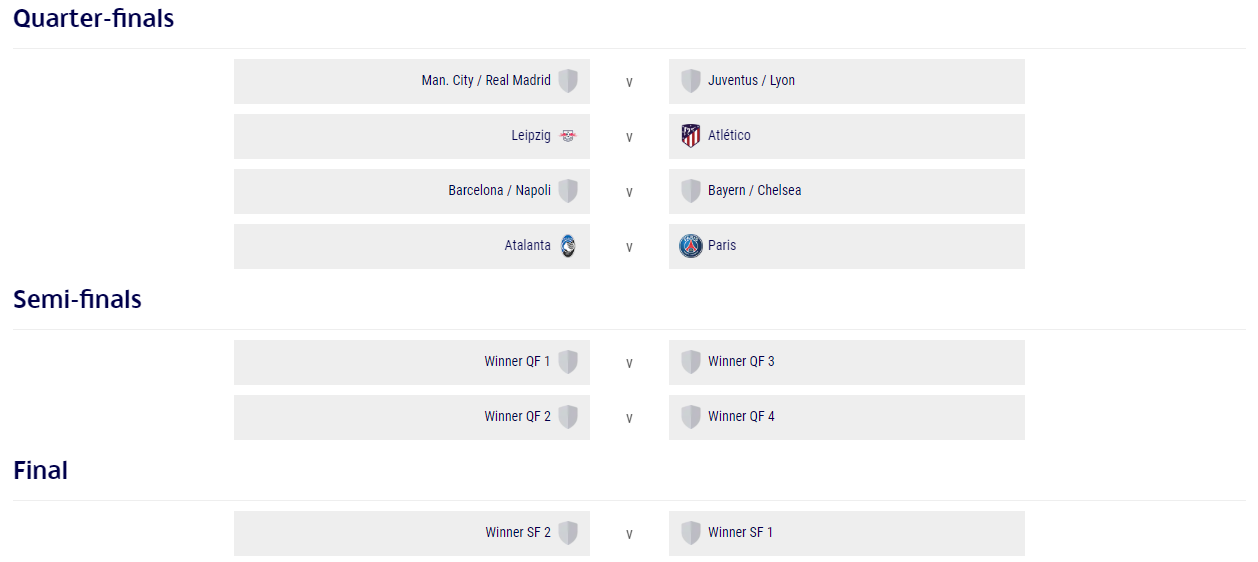The image size is (1258, 562).
Task: Click the shield icon beside Winner SF 1
Action: [x=691, y=533]
